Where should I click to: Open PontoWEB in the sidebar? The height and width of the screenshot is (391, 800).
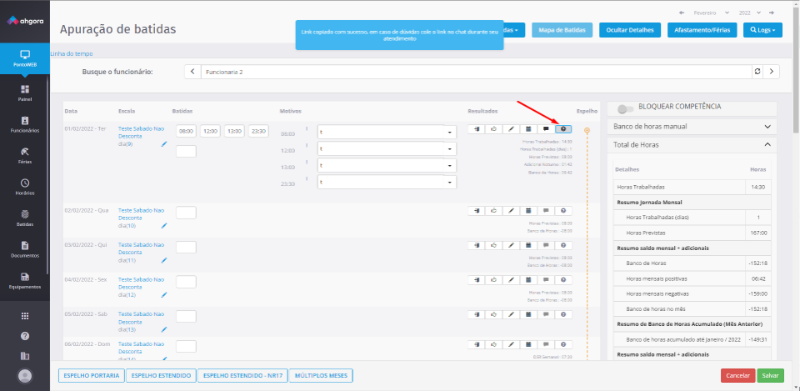[x=25, y=59]
